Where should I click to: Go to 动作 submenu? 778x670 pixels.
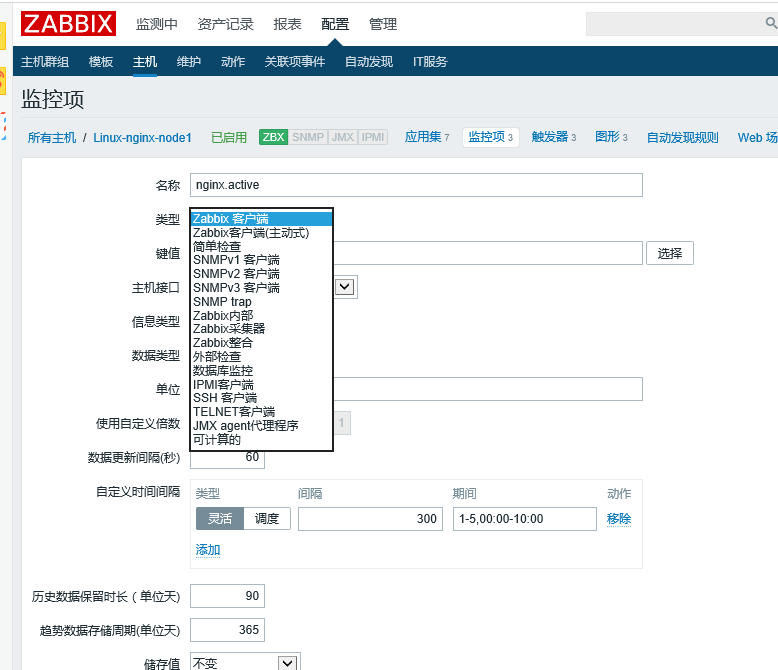pyautogui.click(x=233, y=62)
